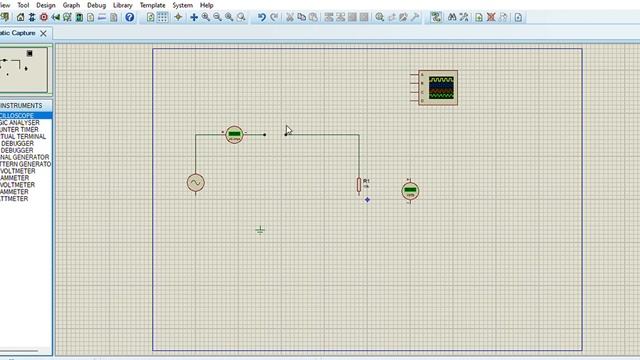Open Search and Tag binoculars icon
Screen dimensions: 640x360
(x=452, y=17)
